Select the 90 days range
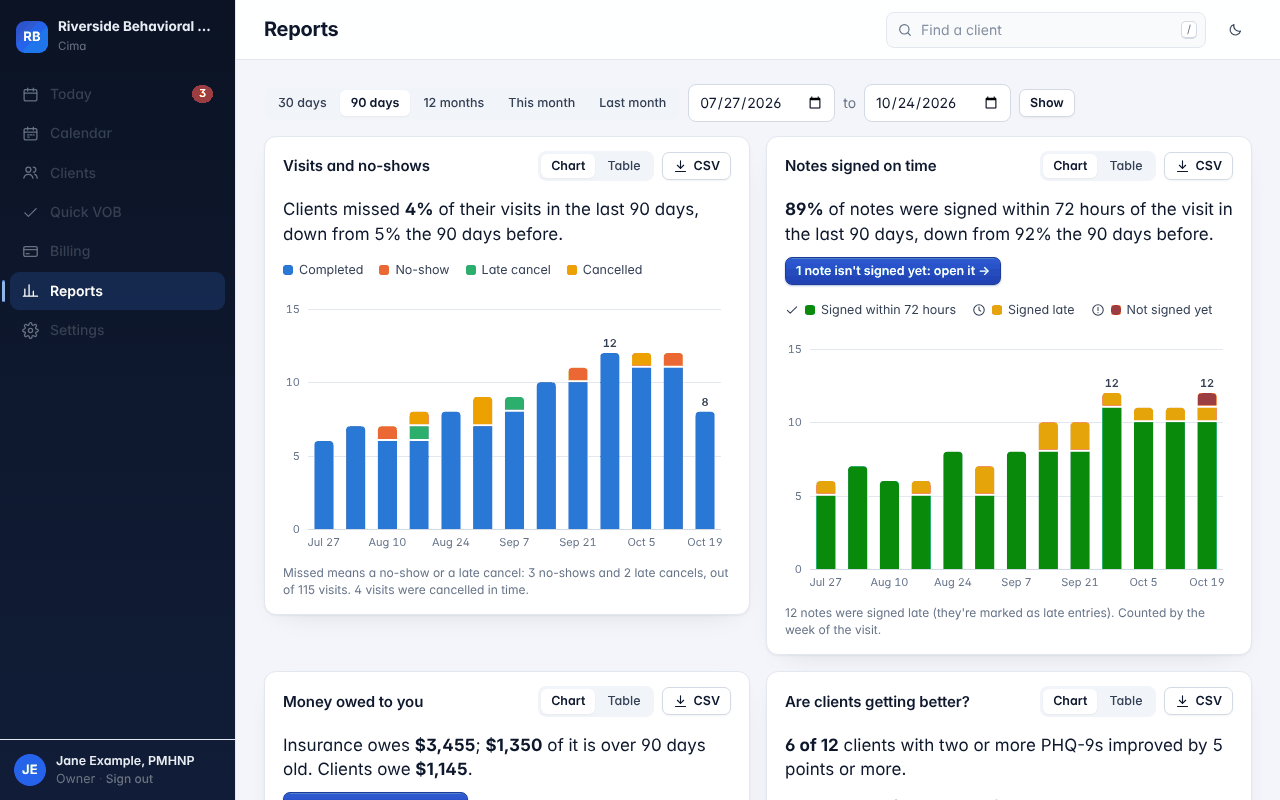The height and width of the screenshot is (800, 1280). (375, 103)
